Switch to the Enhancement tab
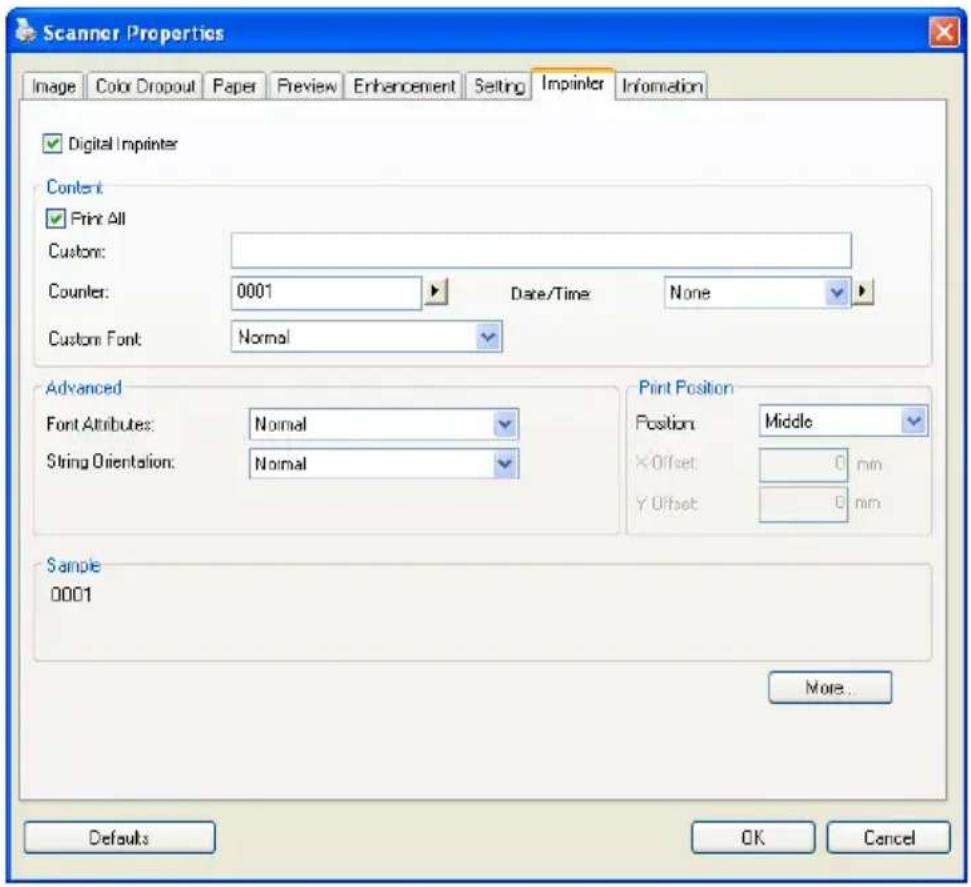Screen dimensions: 971x887 (x=404, y=86)
